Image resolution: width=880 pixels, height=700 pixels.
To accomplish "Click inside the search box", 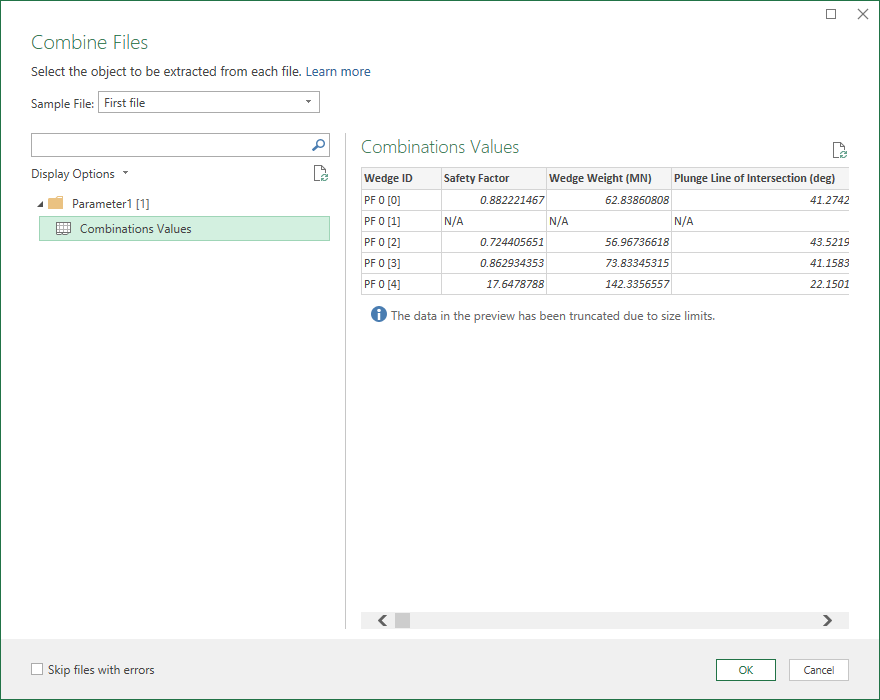I will pos(170,145).
